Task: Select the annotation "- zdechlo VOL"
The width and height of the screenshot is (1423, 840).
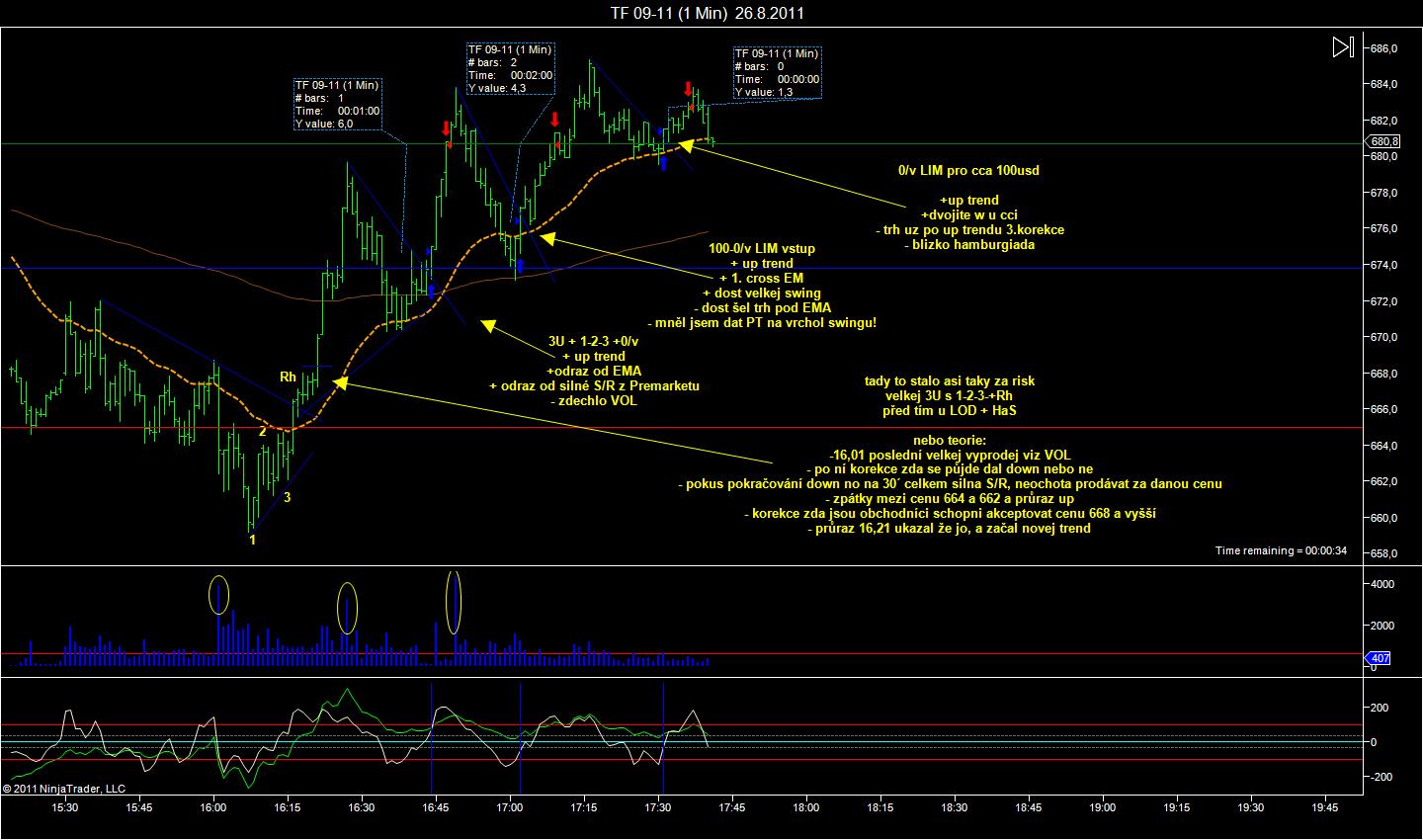Action: [x=594, y=400]
